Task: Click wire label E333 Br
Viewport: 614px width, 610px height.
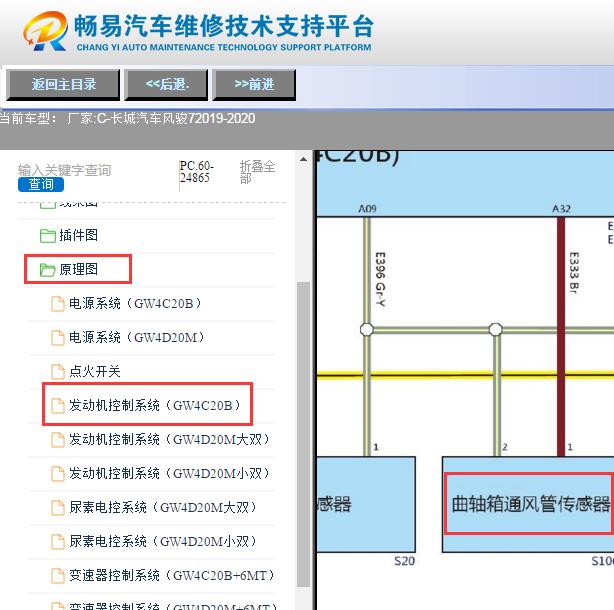Action: (x=574, y=273)
